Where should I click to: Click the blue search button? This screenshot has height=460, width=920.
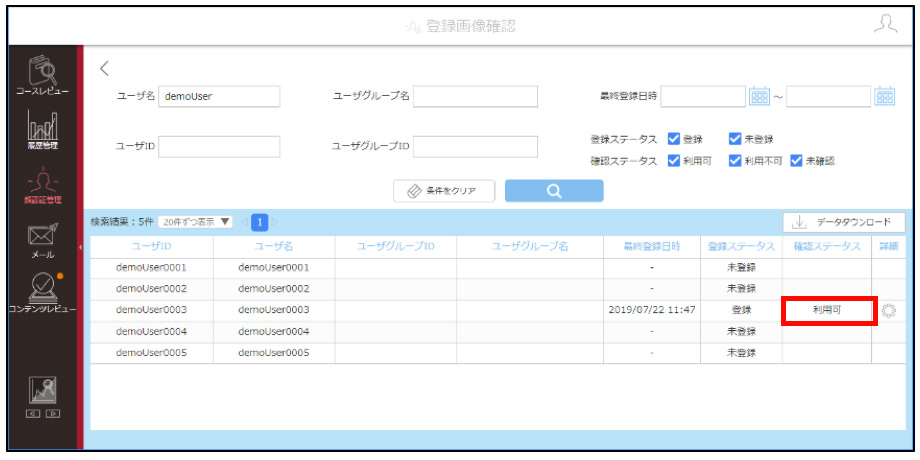click(x=554, y=191)
